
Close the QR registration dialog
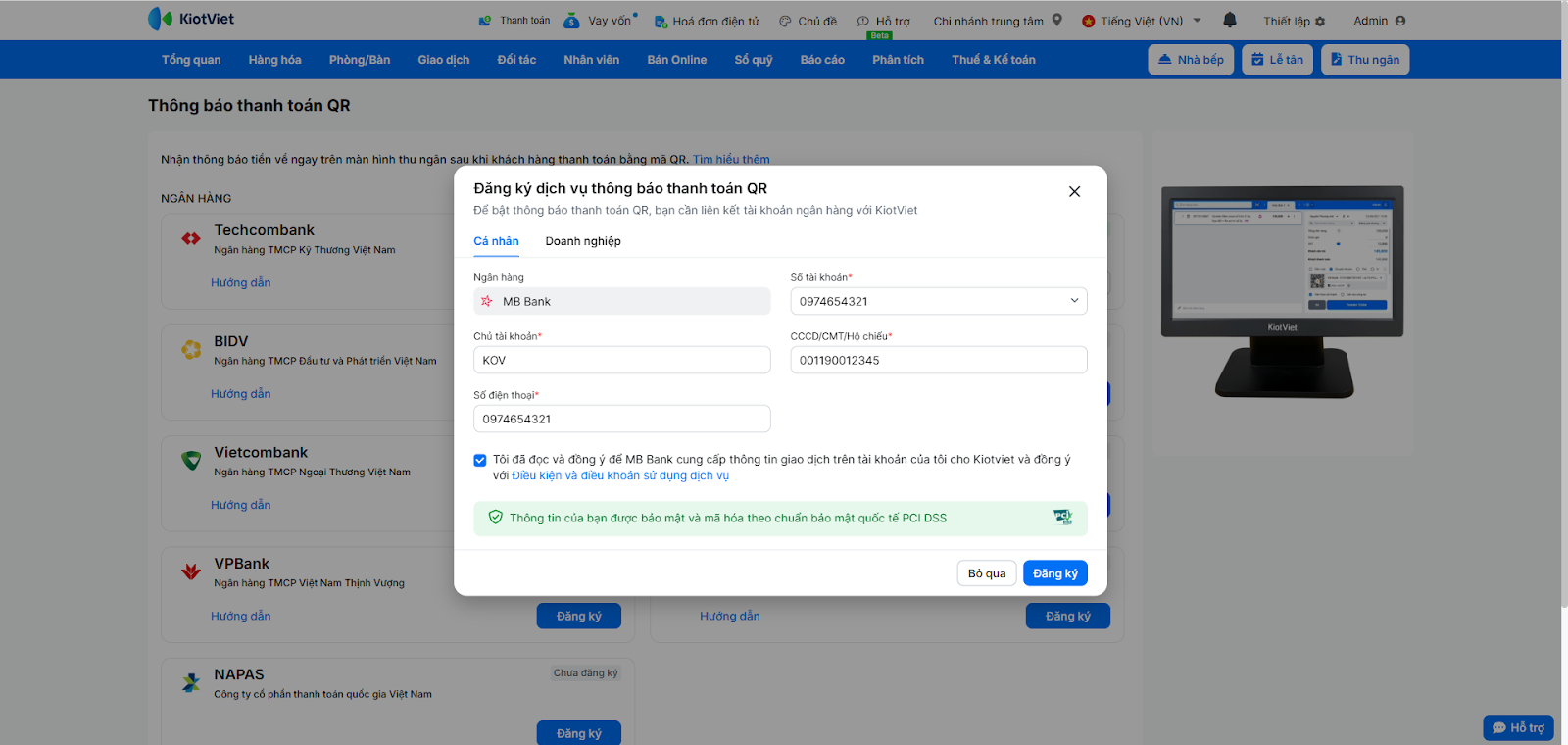1074,191
